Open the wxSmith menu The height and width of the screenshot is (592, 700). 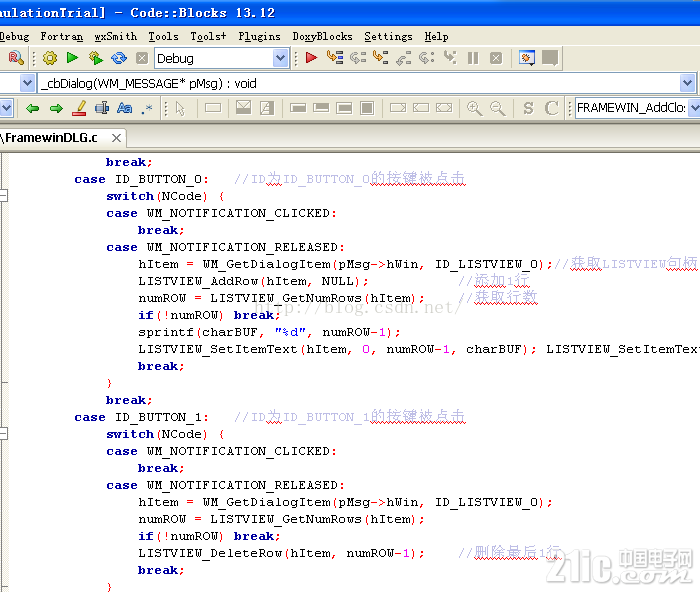click(x=116, y=37)
